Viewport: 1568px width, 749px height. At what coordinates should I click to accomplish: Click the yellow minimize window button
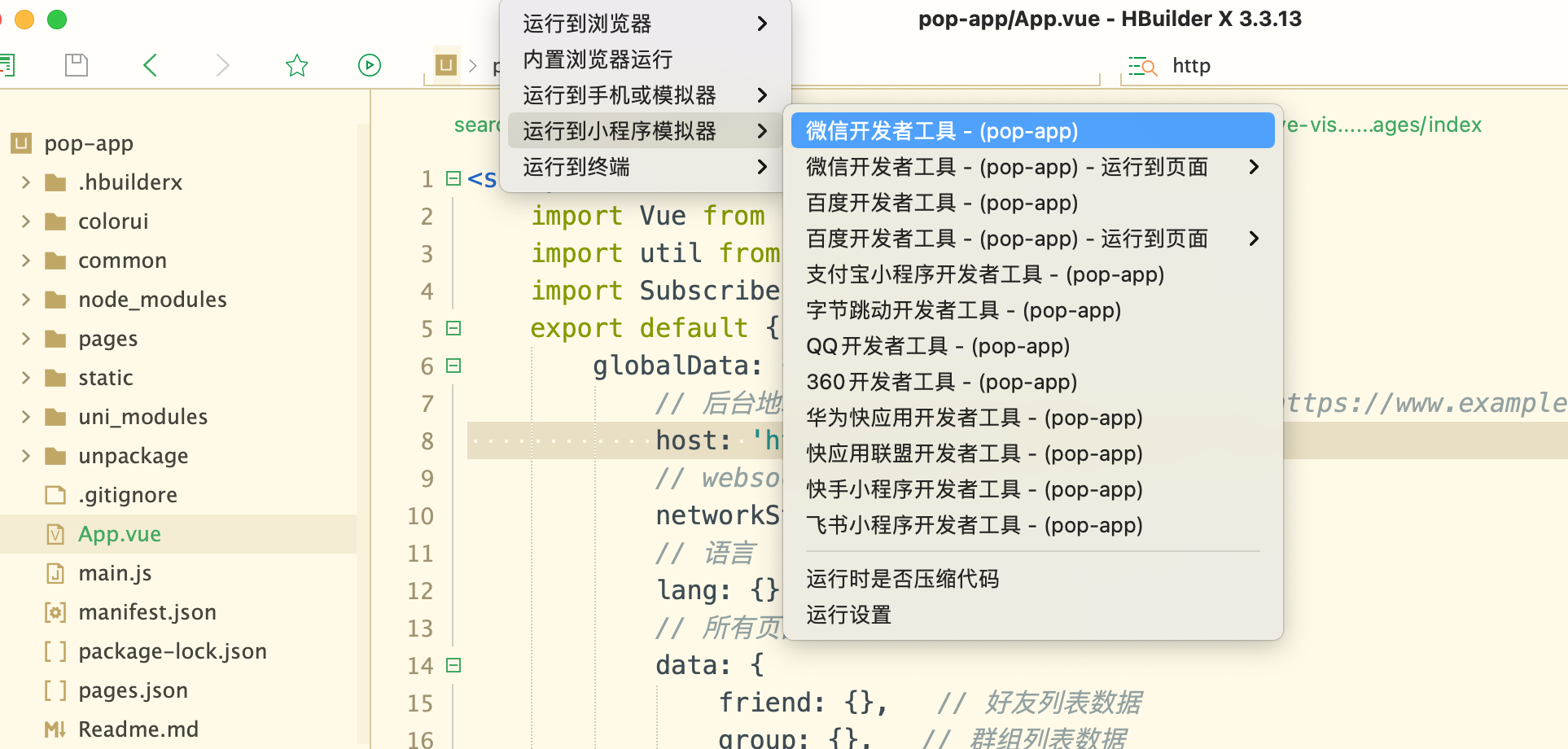tap(24, 20)
